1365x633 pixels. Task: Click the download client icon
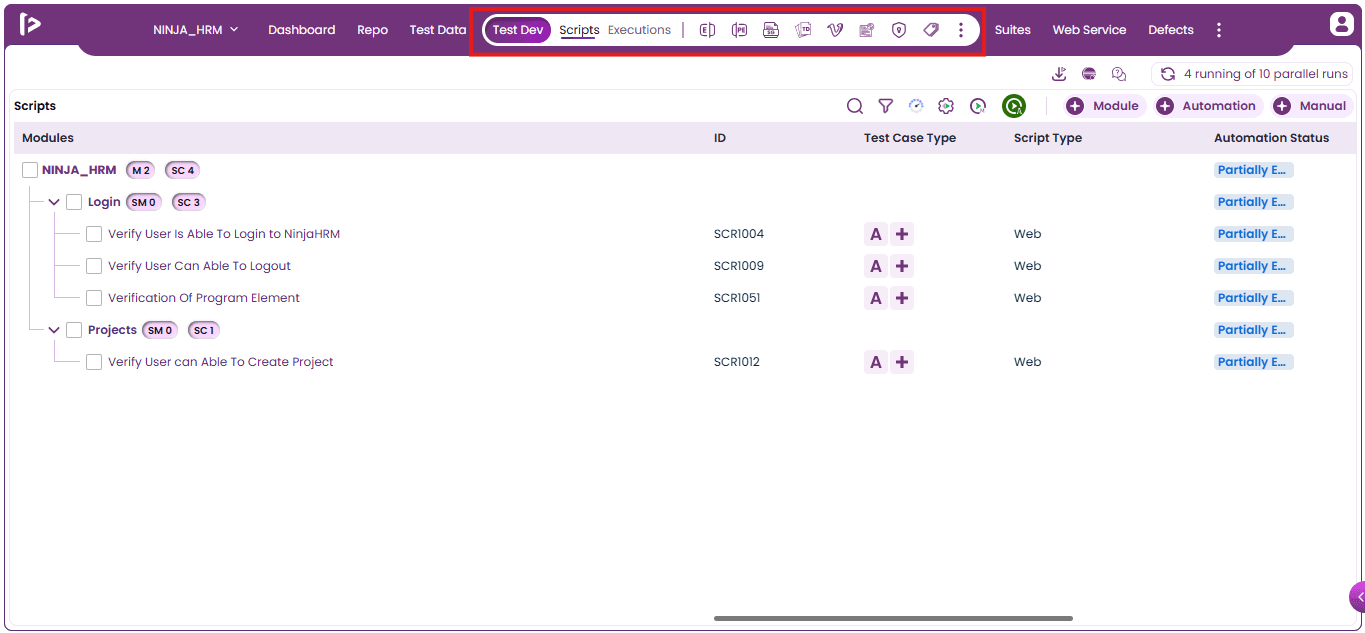click(x=1060, y=74)
